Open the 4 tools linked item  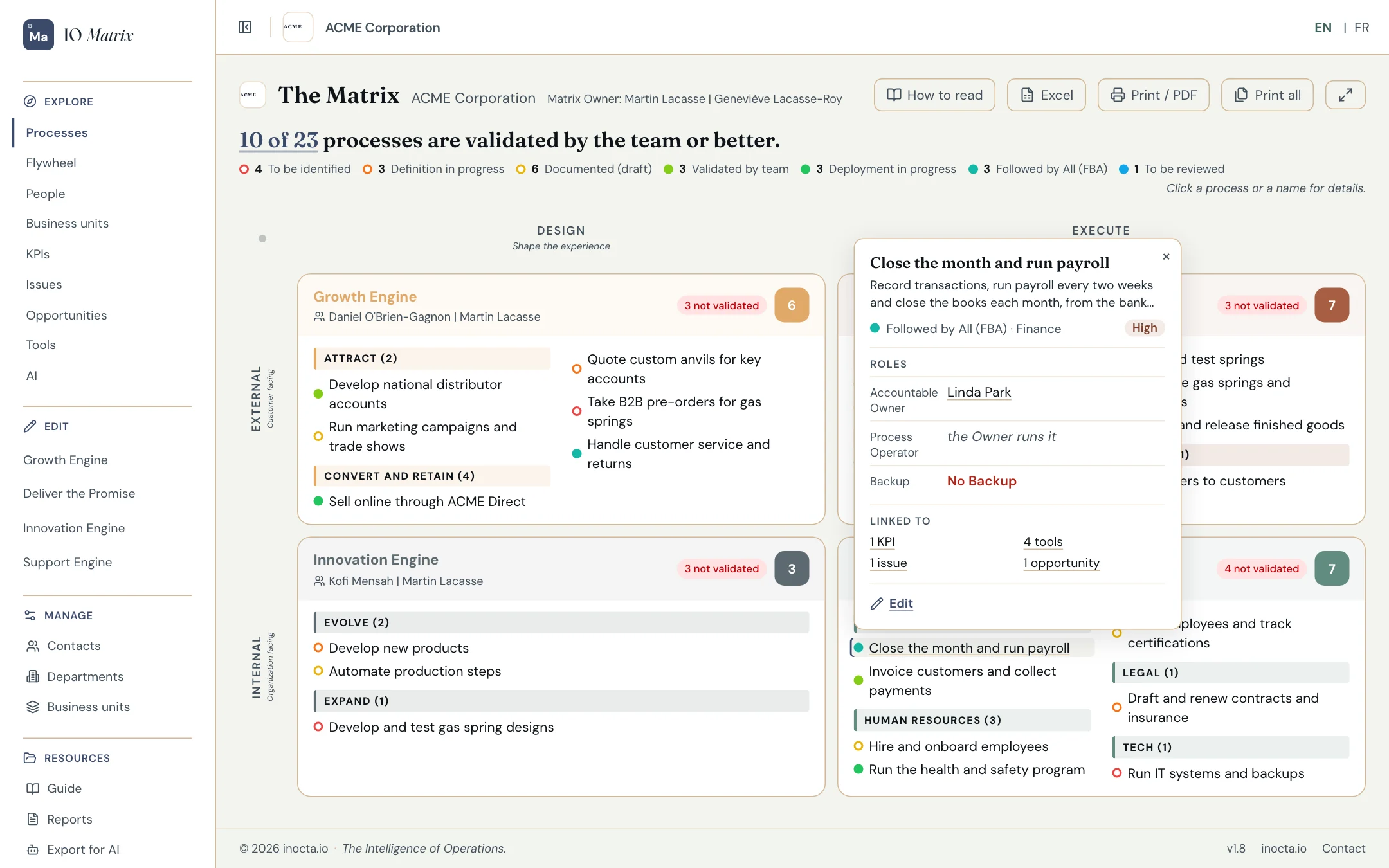1043,542
